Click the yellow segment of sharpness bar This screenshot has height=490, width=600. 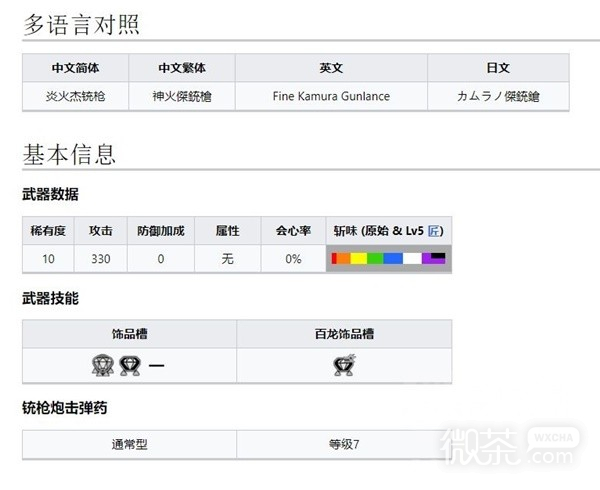(359, 258)
